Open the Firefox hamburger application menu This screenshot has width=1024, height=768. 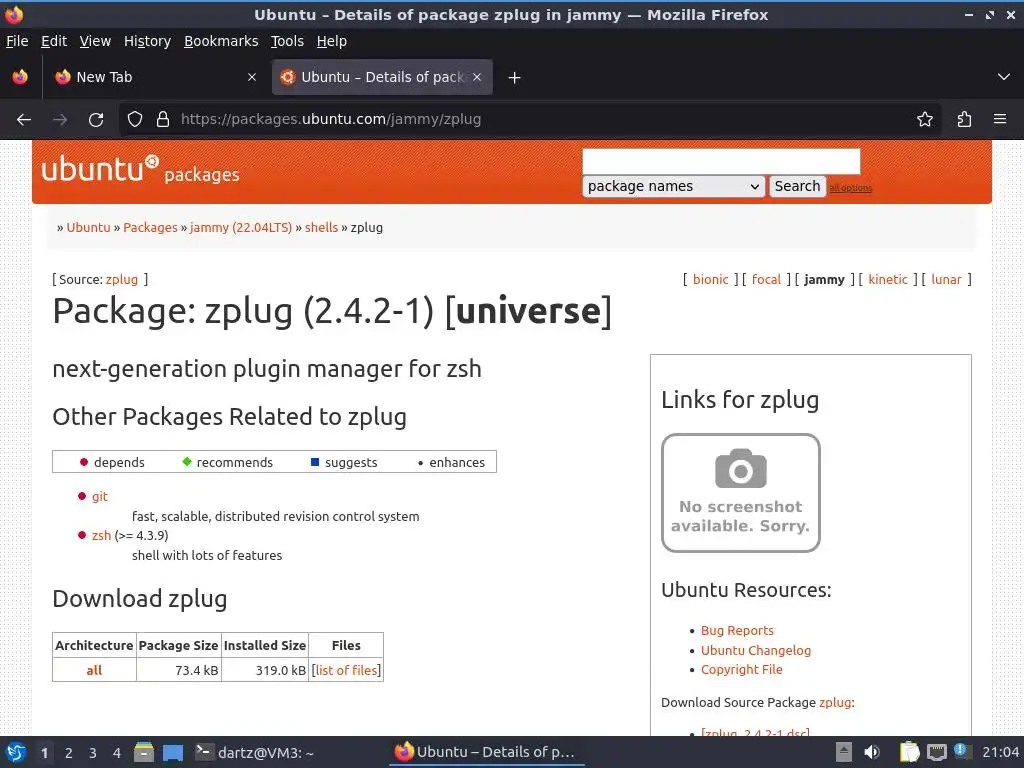click(x=1000, y=120)
